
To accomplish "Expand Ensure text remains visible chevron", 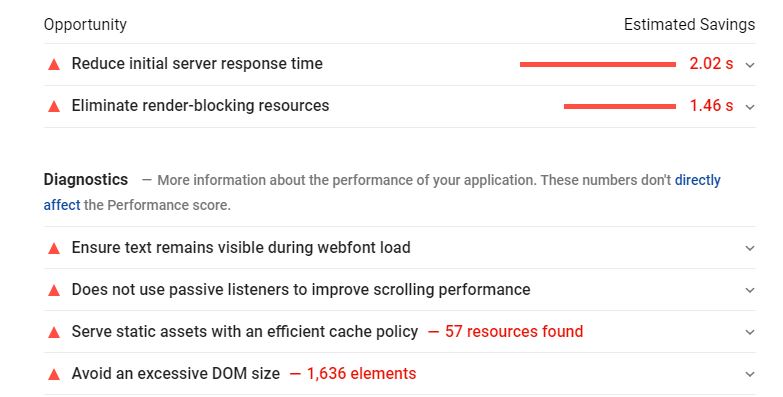I will (x=750, y=248).
